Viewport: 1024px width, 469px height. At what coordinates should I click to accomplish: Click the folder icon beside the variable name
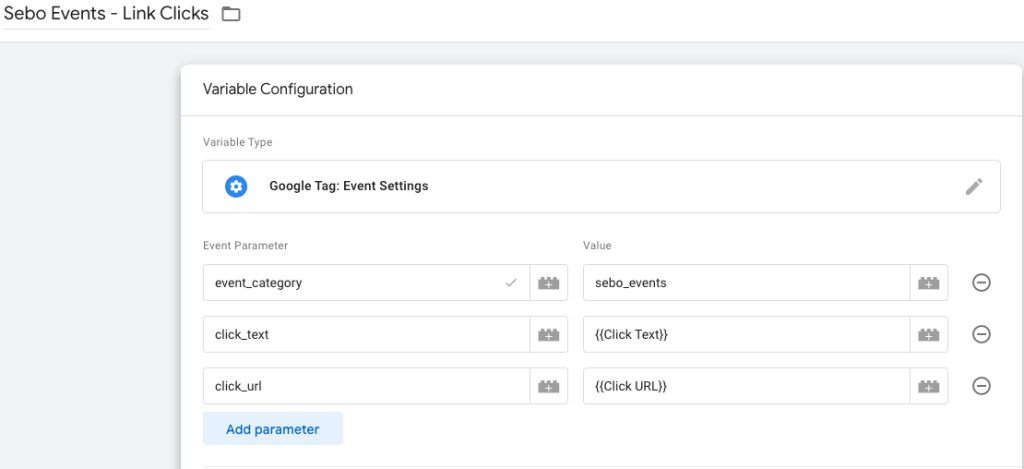tap(231, 14)
